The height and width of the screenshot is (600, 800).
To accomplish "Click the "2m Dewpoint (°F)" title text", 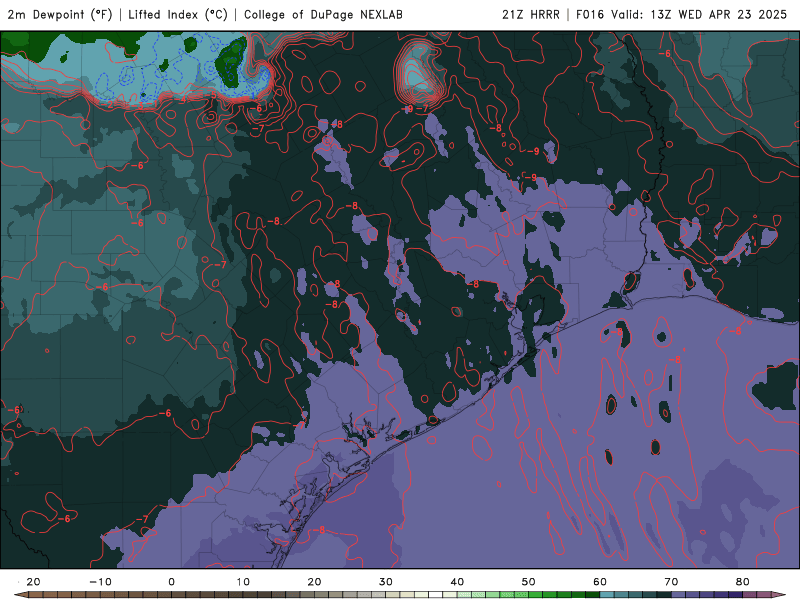I will pos(59,14).
